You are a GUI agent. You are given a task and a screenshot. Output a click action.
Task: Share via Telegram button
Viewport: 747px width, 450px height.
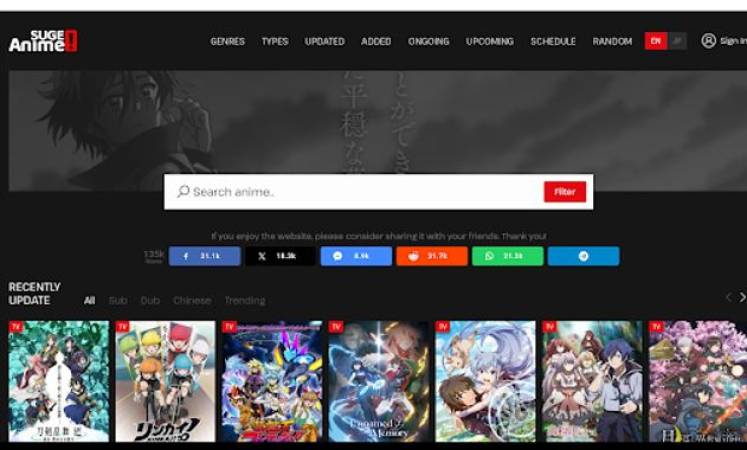[x=584, y=256]
